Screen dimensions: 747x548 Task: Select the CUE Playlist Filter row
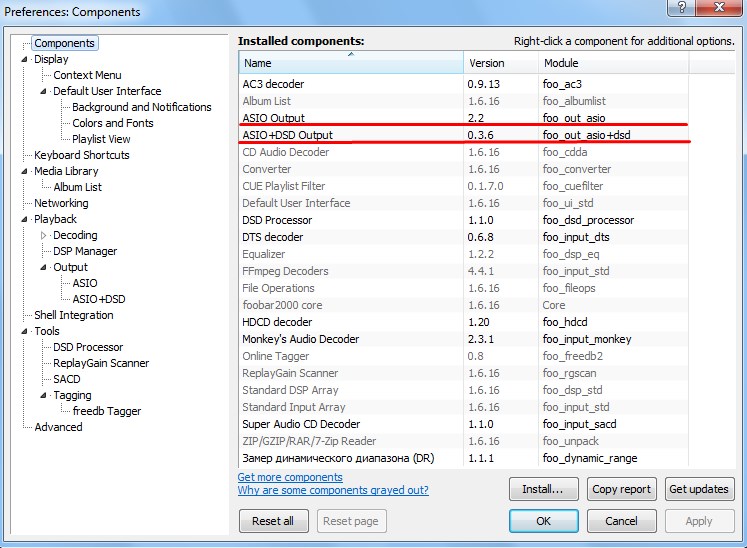pos(464,186)
